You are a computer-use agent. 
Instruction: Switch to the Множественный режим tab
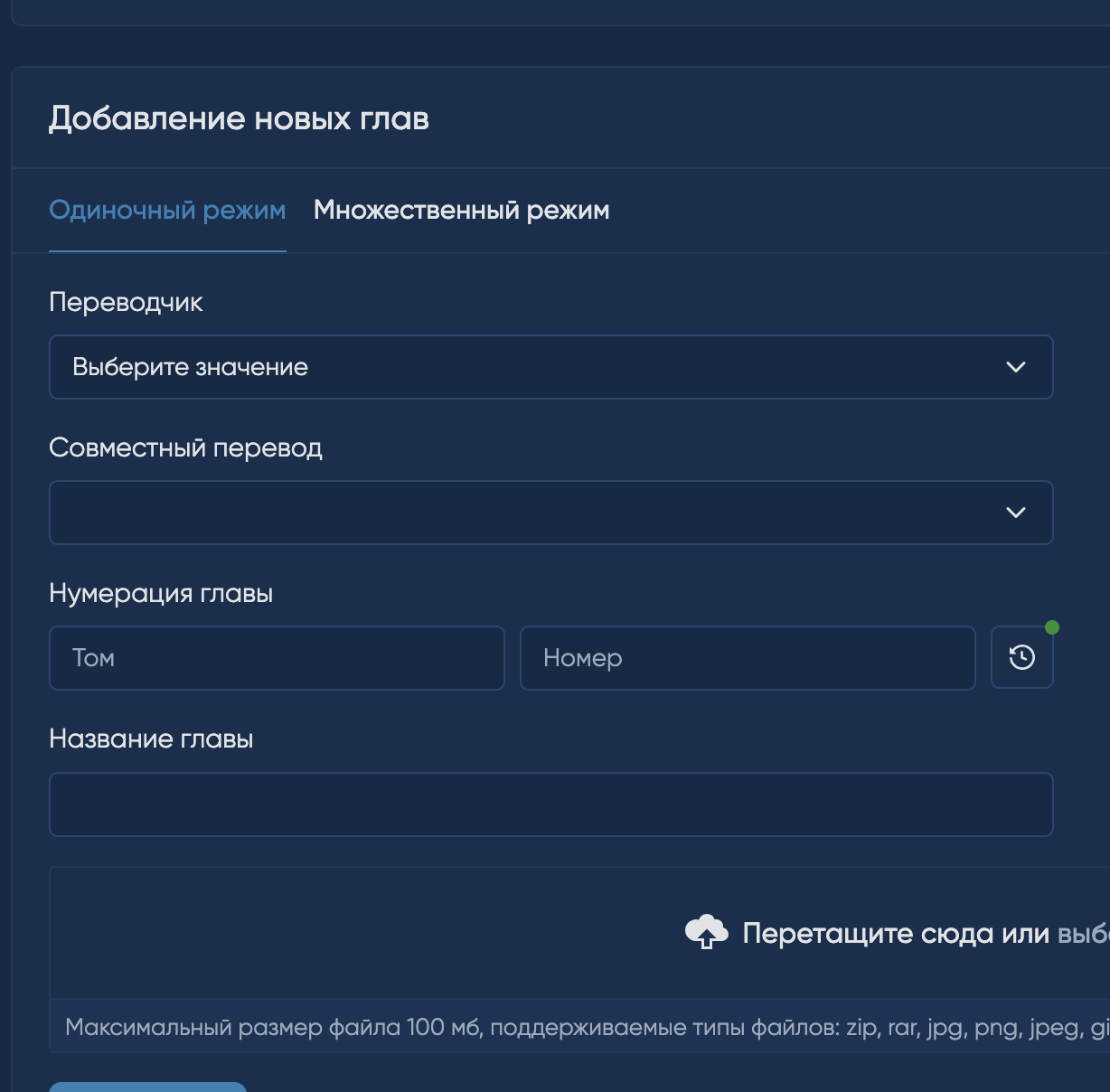461,211
